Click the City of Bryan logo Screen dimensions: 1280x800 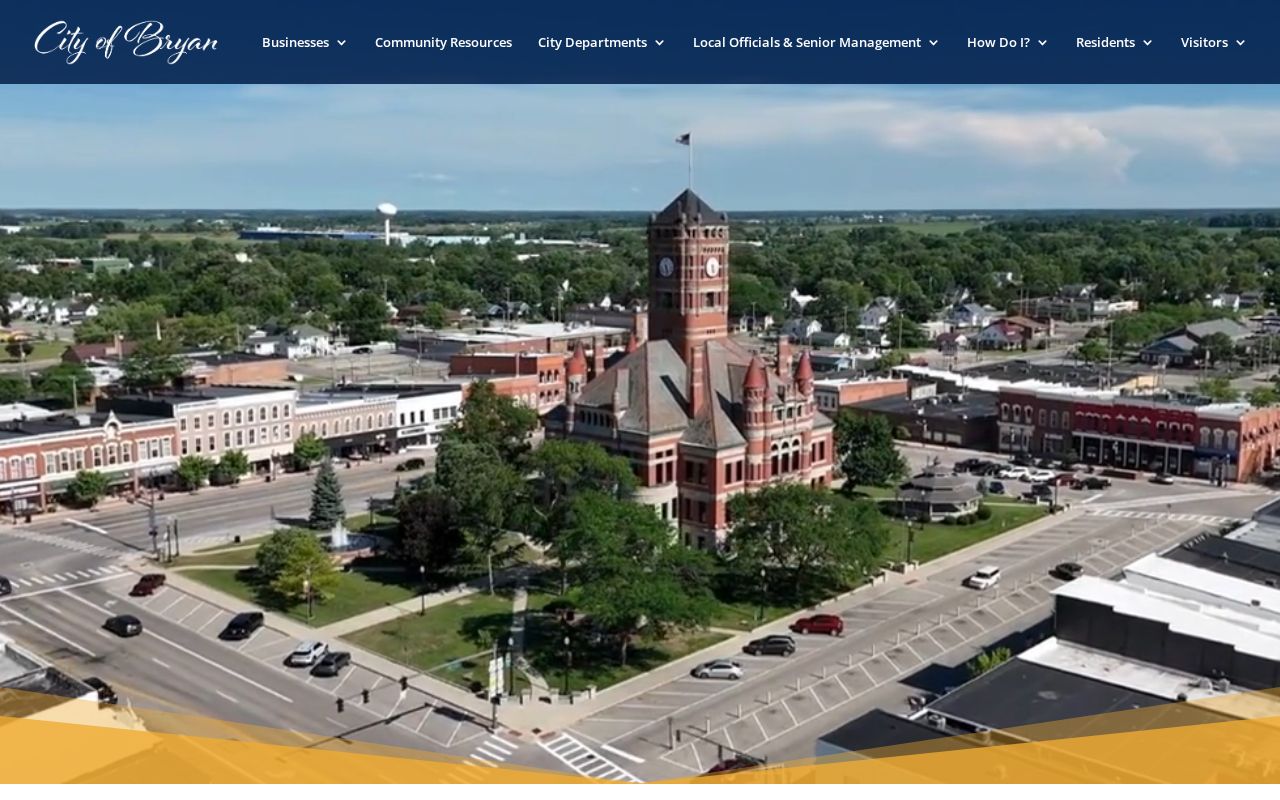click(126, 42)
